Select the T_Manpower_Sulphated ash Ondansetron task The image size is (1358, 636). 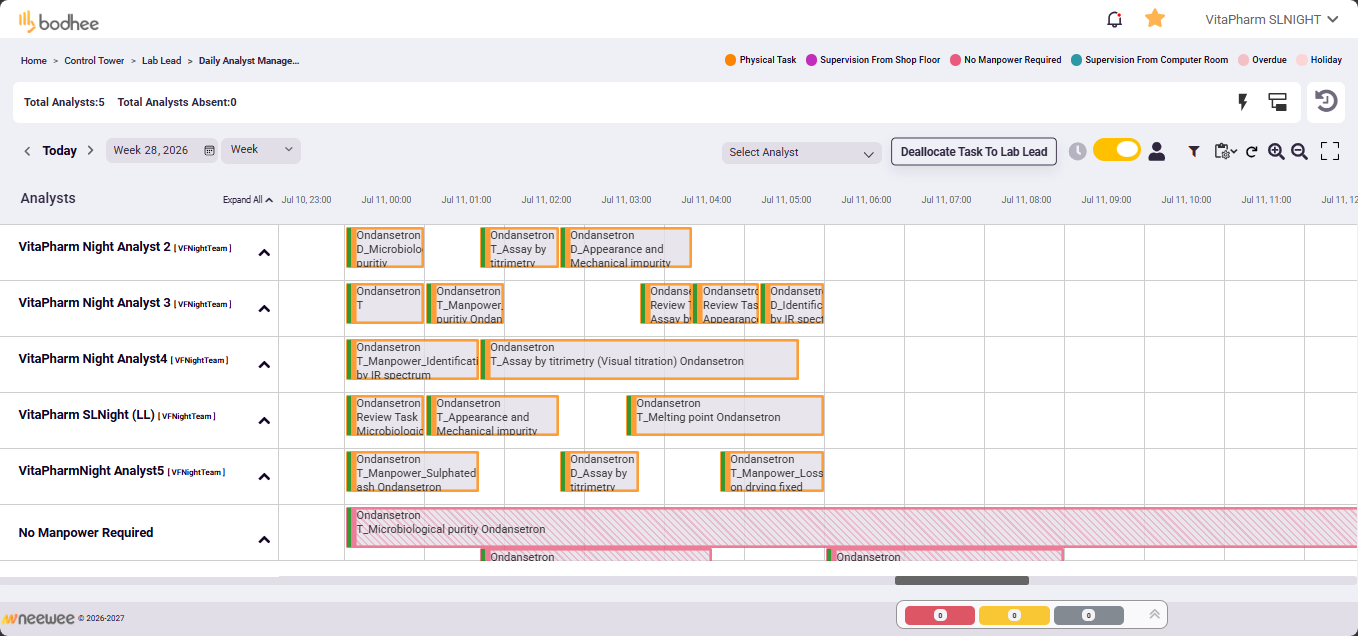[412, 471]
